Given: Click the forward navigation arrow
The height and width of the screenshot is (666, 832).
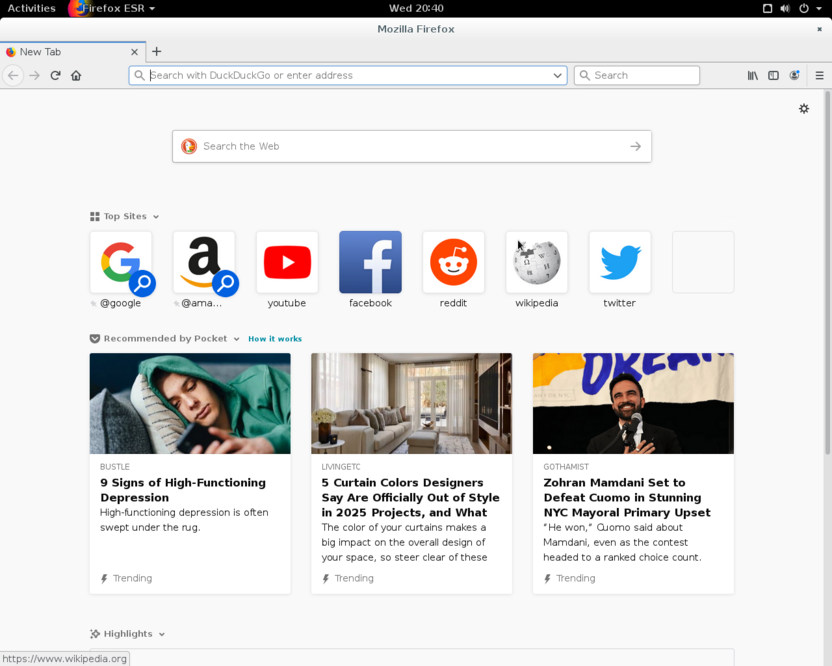Looking at the screenshot, I should pyautogui.click(x=34, y=75).
